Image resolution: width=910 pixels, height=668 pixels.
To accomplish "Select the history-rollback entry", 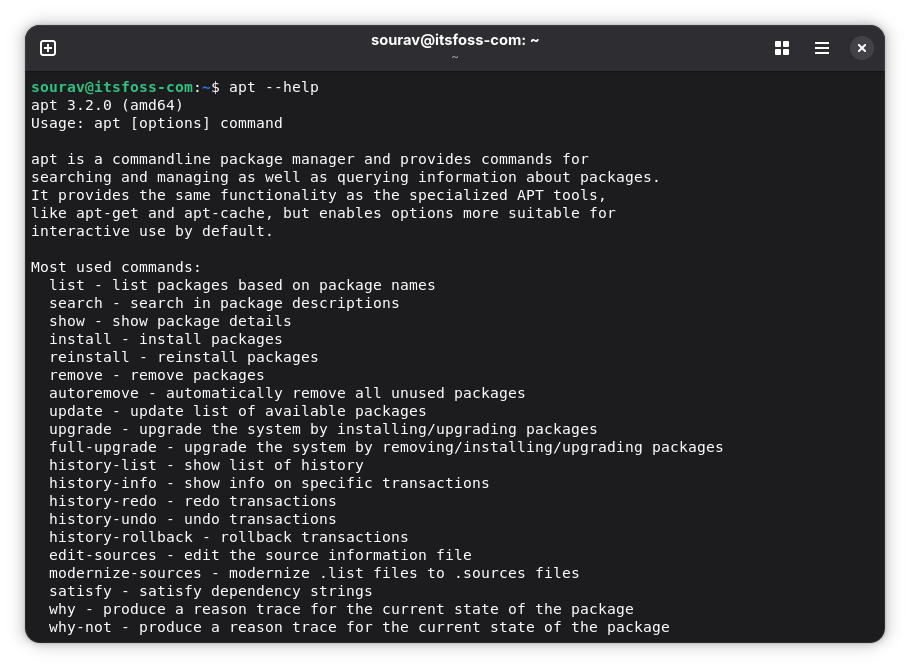I will click(228, 537).
